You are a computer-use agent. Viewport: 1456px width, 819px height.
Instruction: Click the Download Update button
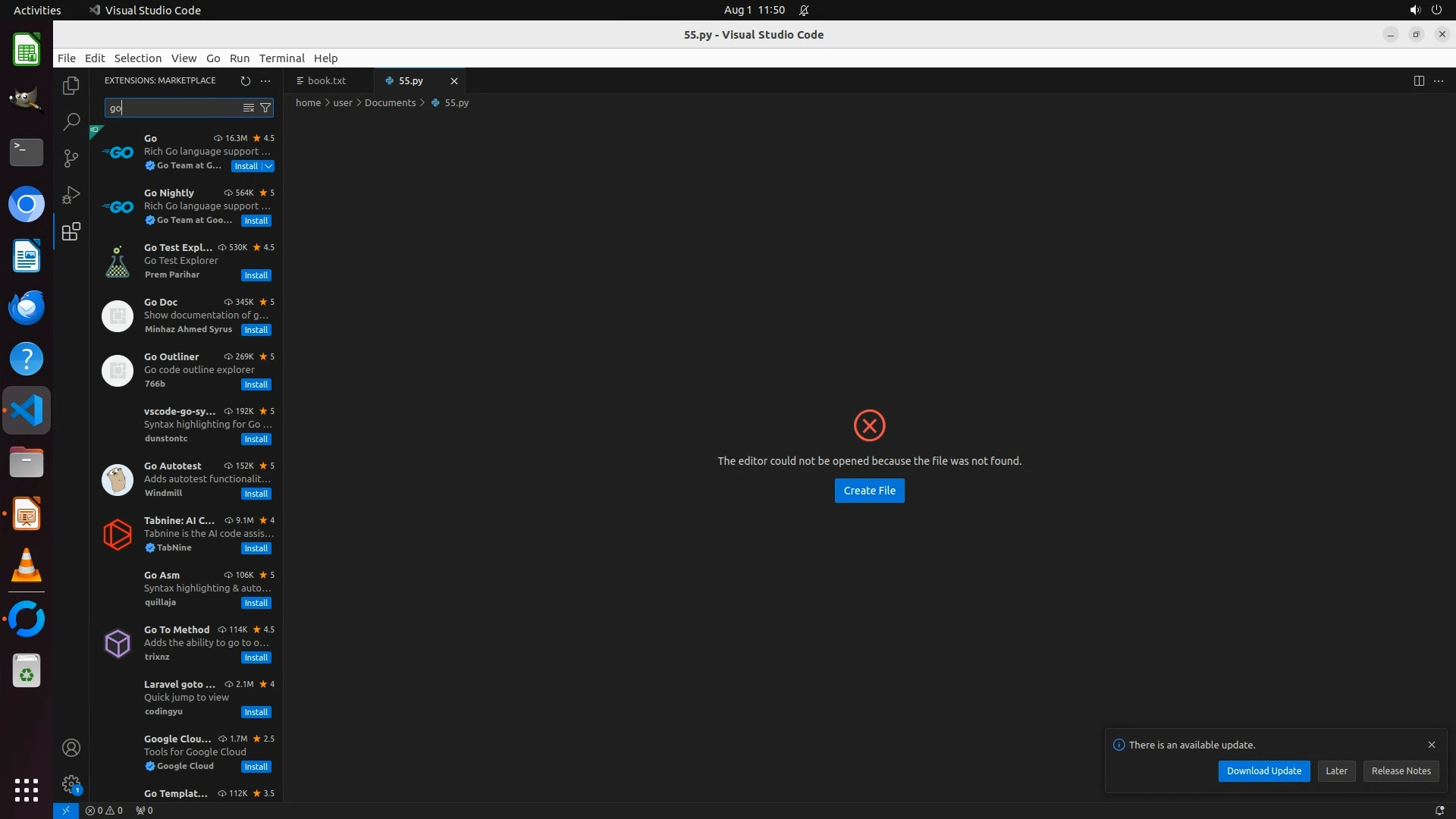1263,770
